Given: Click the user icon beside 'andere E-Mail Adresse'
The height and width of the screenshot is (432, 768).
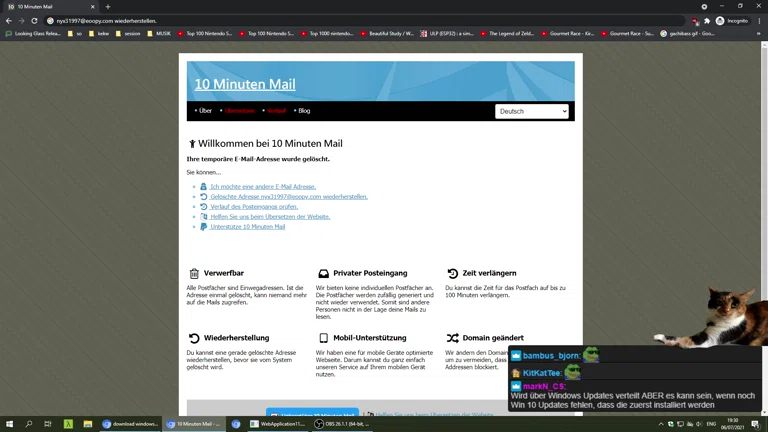Looking at the screenshot, I should click(x=203, y=187).
